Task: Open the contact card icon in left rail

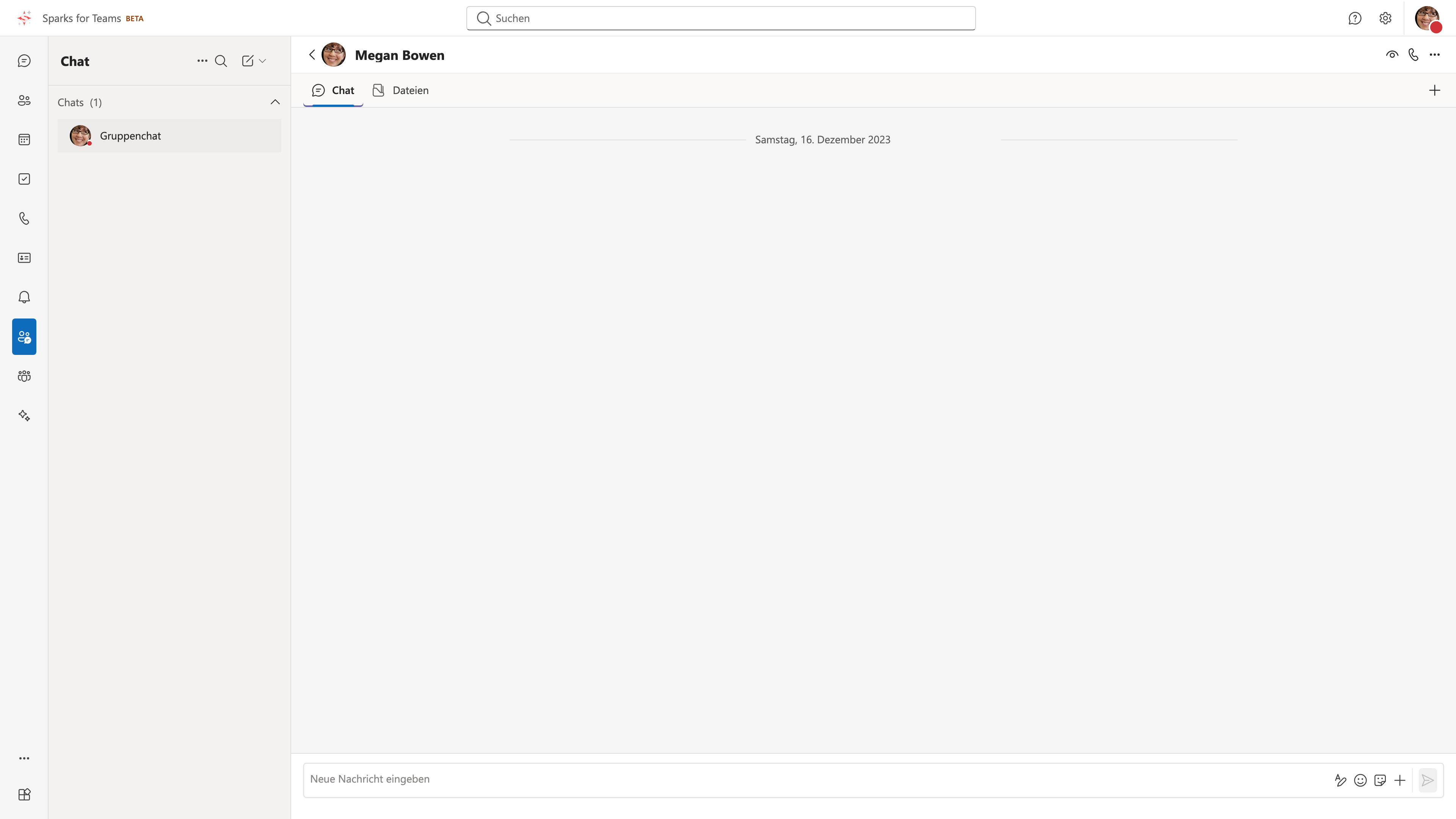Action: [24, 258]
